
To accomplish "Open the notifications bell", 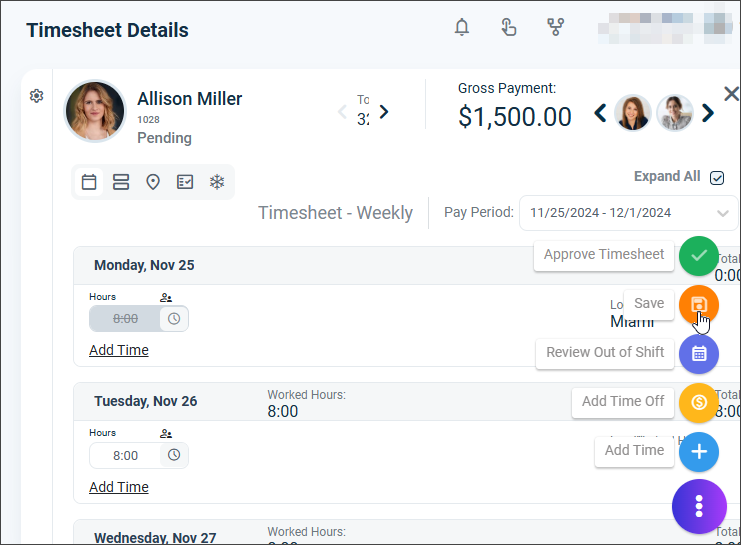I will (x=462, y=27).
